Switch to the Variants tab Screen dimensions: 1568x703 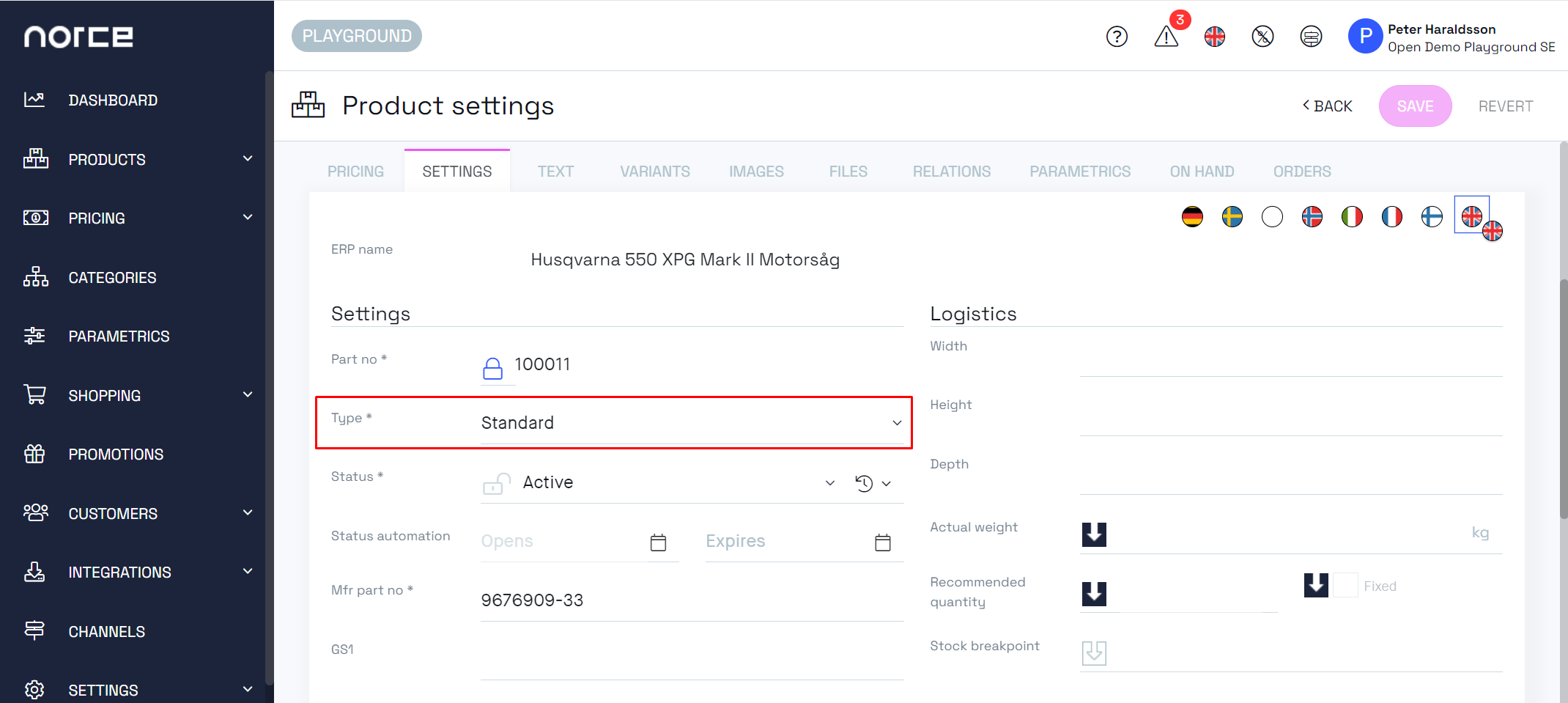(x=655, y=171)
